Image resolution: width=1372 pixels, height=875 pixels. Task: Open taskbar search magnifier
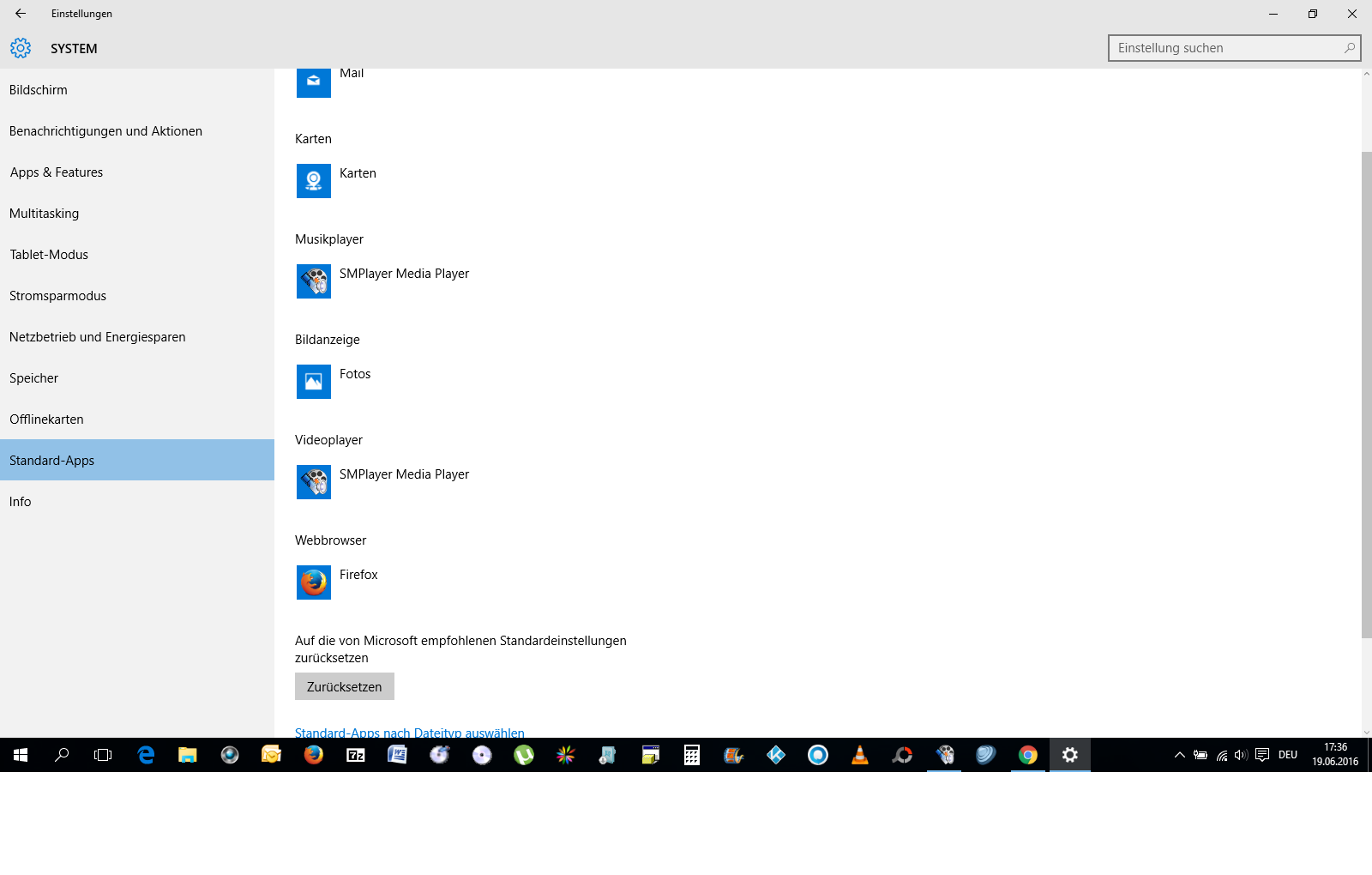tap(62, 755)
